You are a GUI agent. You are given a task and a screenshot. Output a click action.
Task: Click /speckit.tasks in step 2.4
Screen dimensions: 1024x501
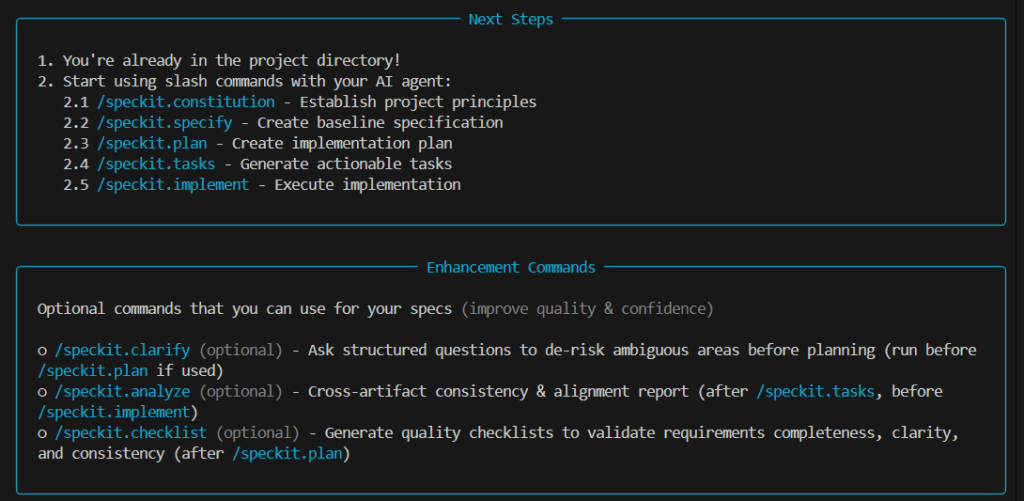point(156,164)
